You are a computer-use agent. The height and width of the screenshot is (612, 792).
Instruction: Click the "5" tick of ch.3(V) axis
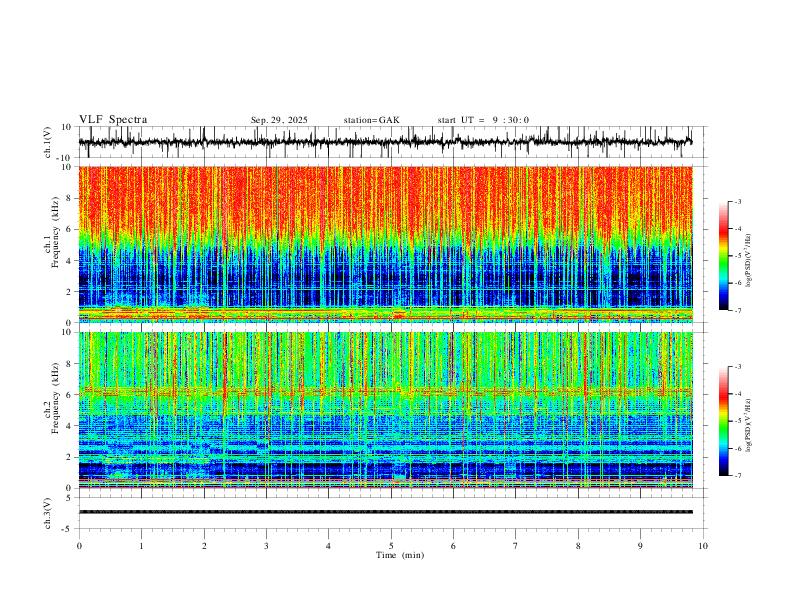[69, 498]
